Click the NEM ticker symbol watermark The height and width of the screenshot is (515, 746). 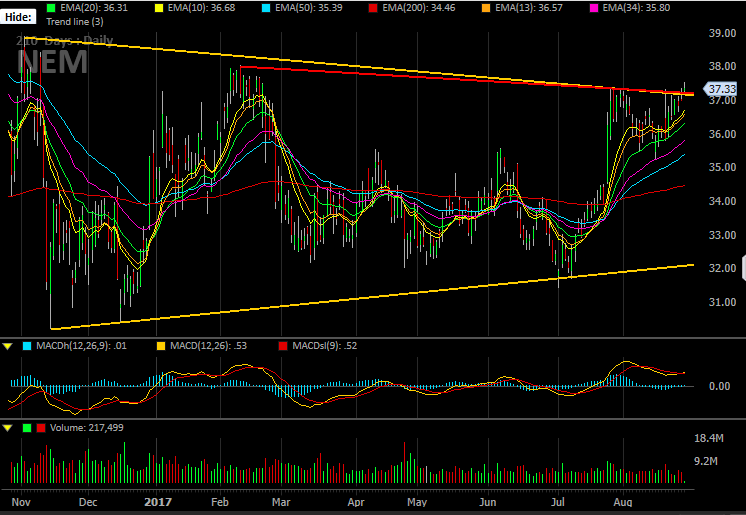(x=52, y=62)
